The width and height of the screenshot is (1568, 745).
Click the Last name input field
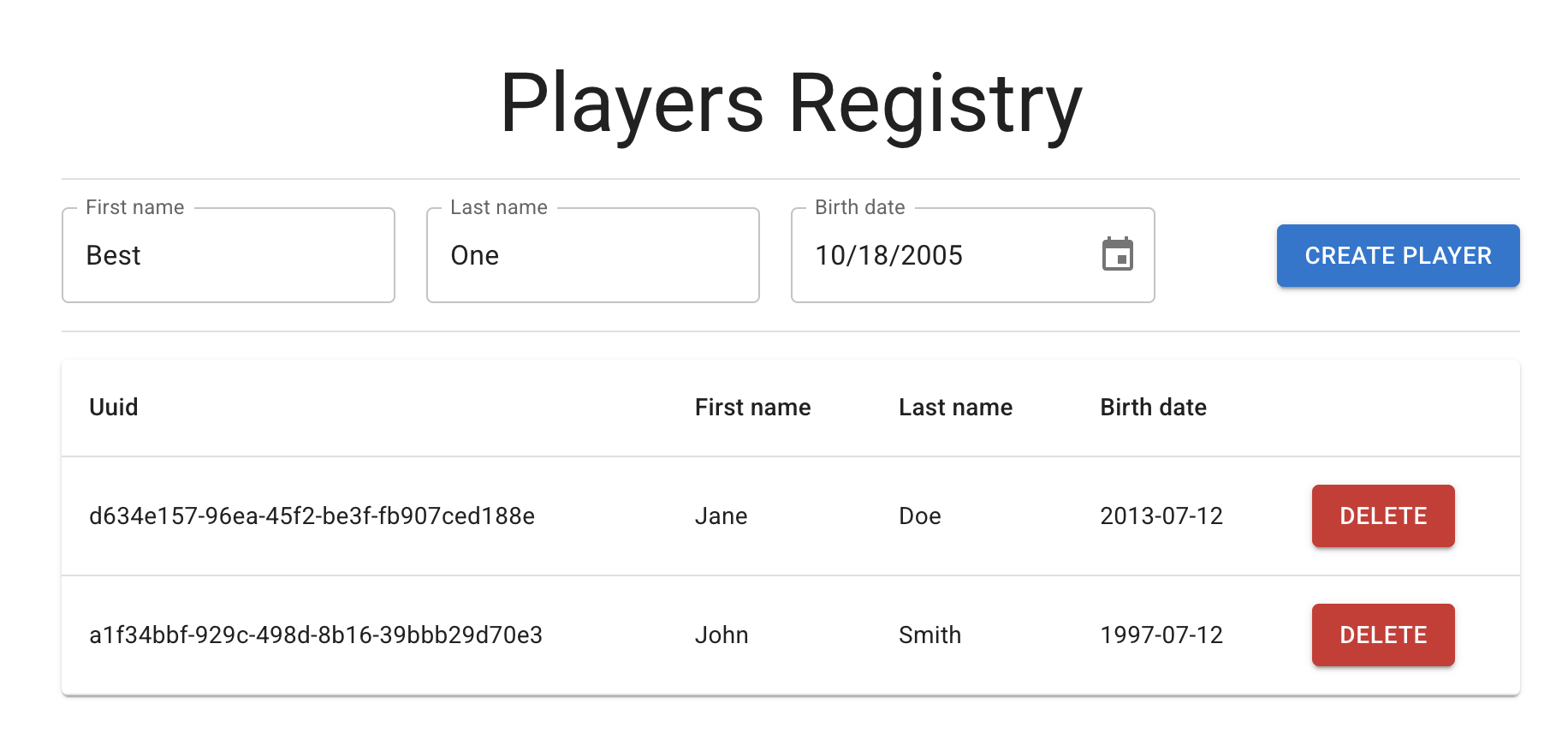pyautogui.click(x=592, y=255)
